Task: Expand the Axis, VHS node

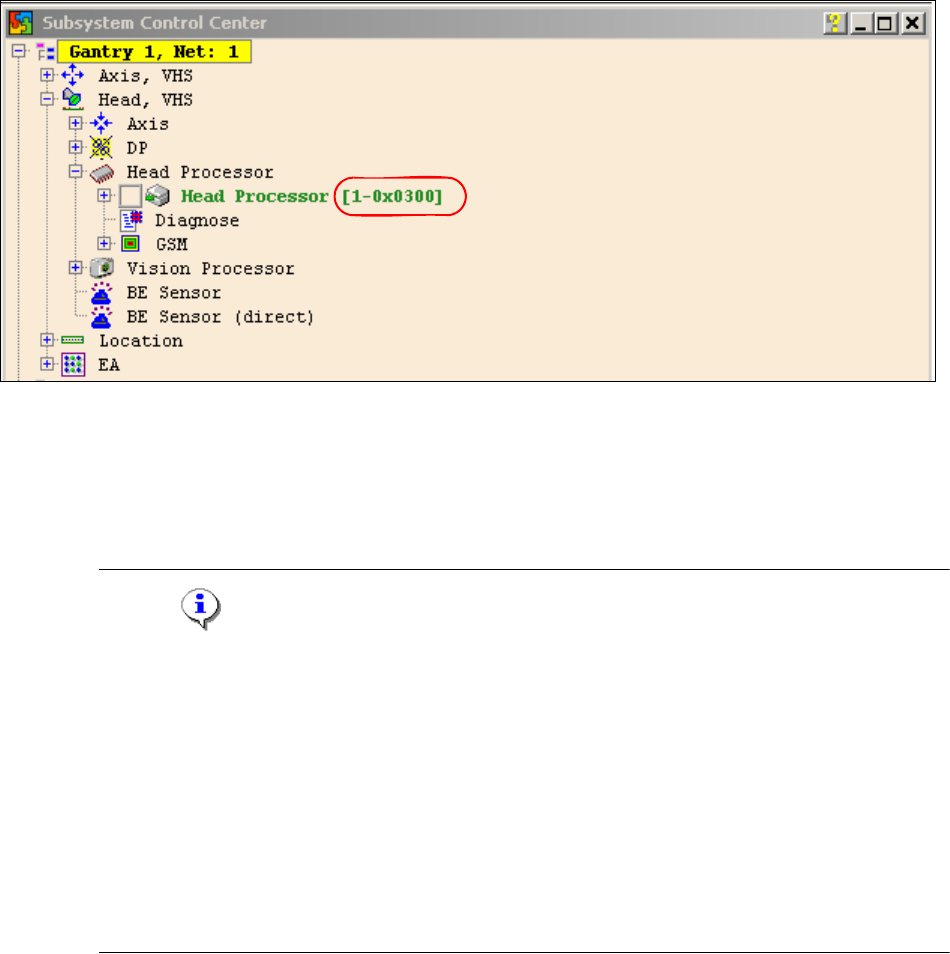Action: tap(47, 75)
